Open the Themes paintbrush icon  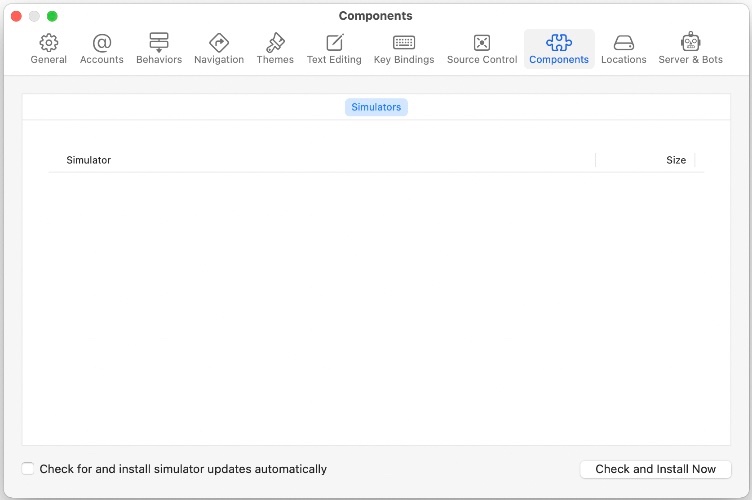point(275,43)
